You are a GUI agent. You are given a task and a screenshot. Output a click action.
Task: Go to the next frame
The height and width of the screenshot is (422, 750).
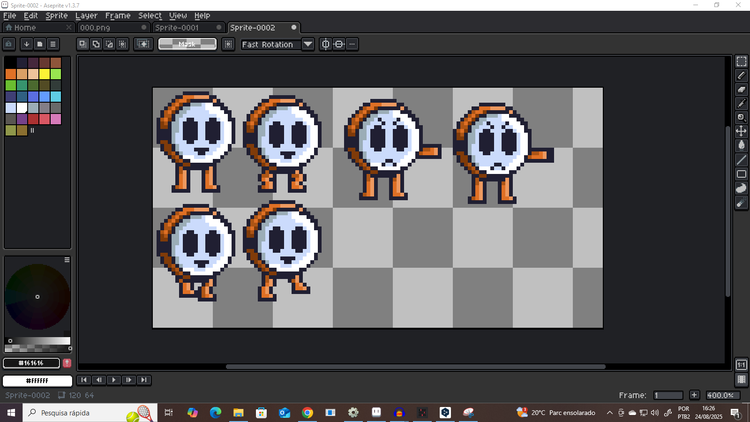[129, 380]
